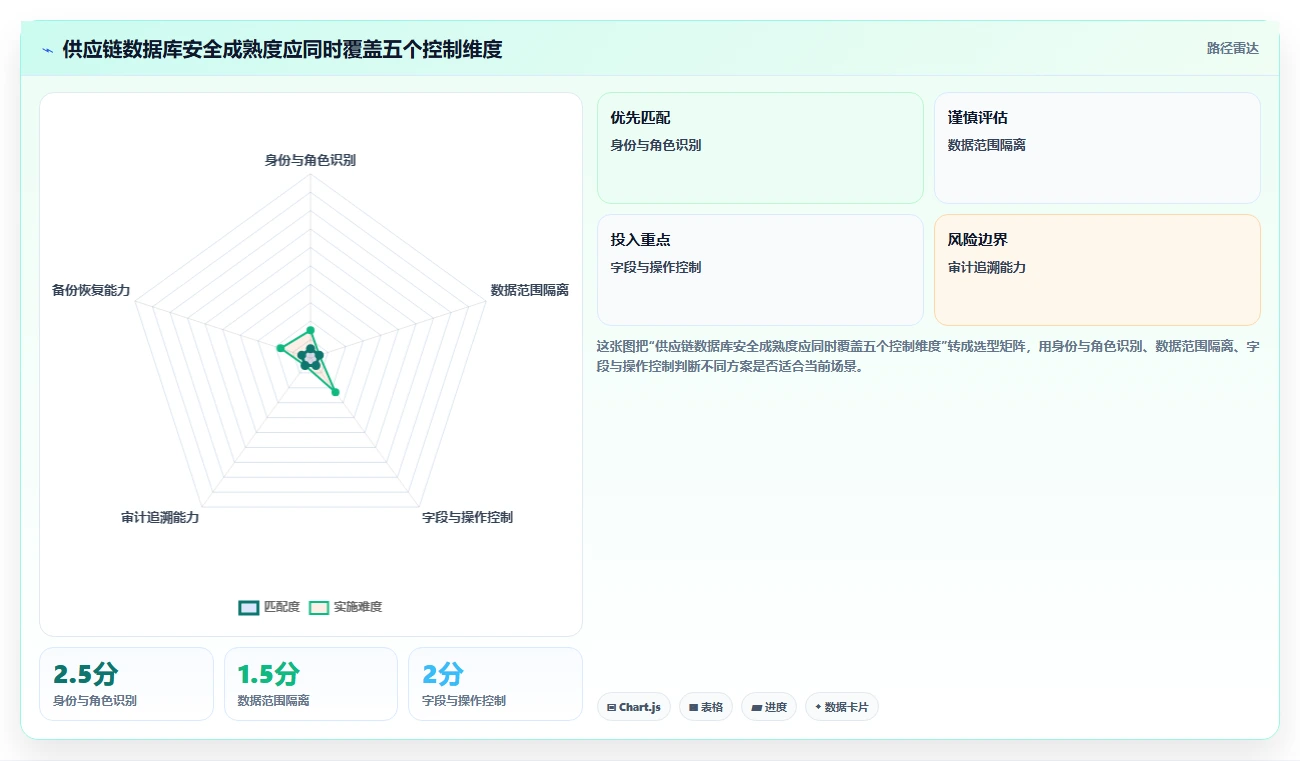Click the lightning icon beside the title
1300x761 pixels.
[x=47, y=50]
